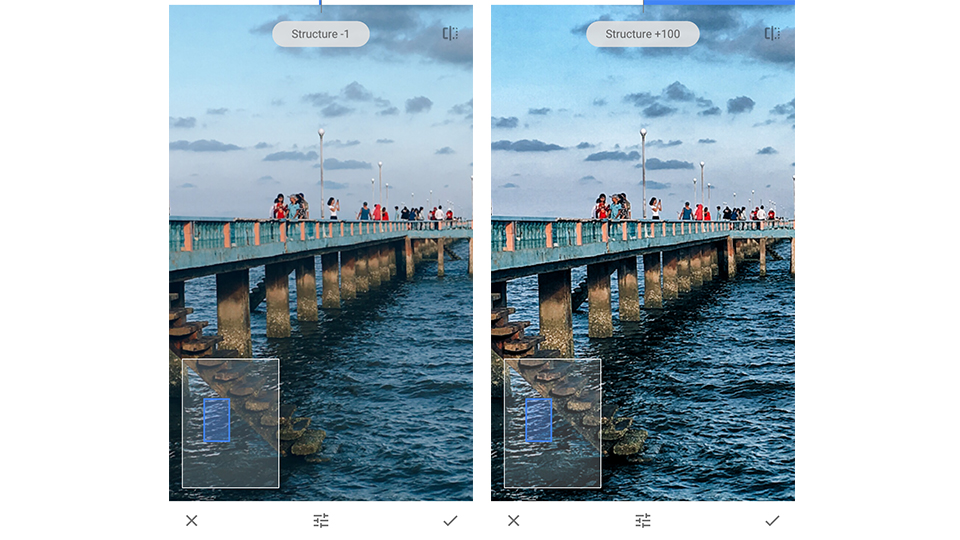Click the Structure +100 value label
960x540 pixels.
click(x=643, y=34)
